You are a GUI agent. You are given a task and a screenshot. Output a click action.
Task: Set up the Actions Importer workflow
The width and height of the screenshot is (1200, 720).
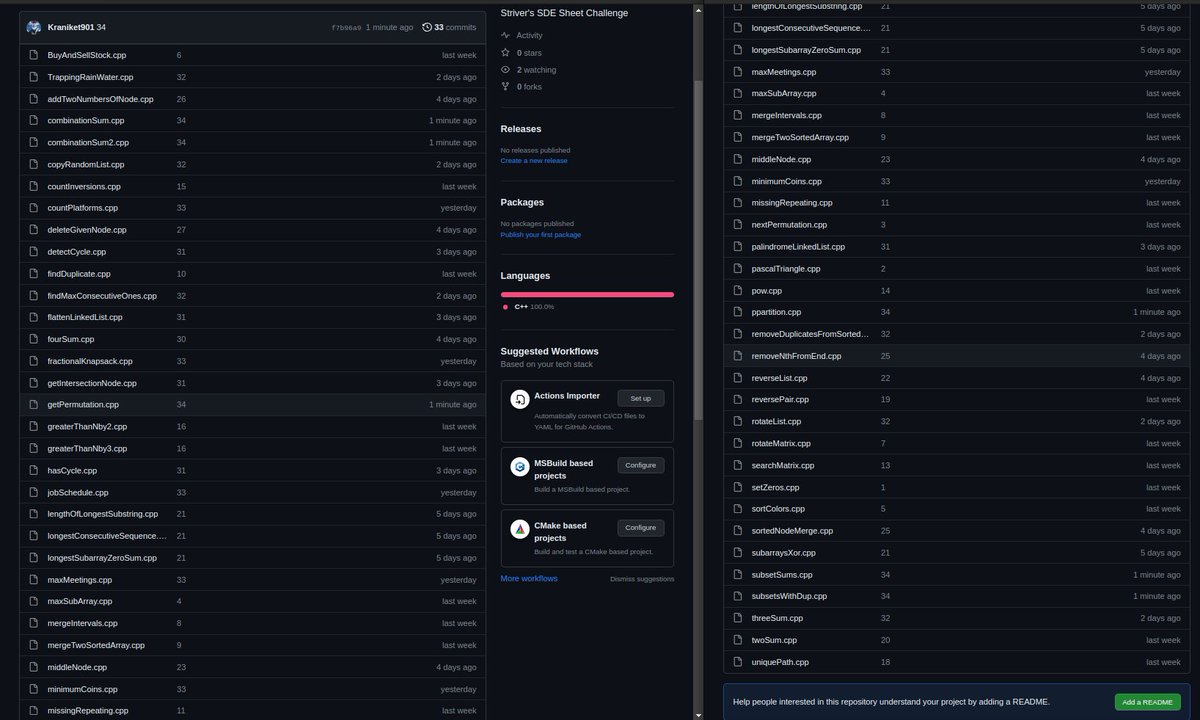(x=640, y=398)
